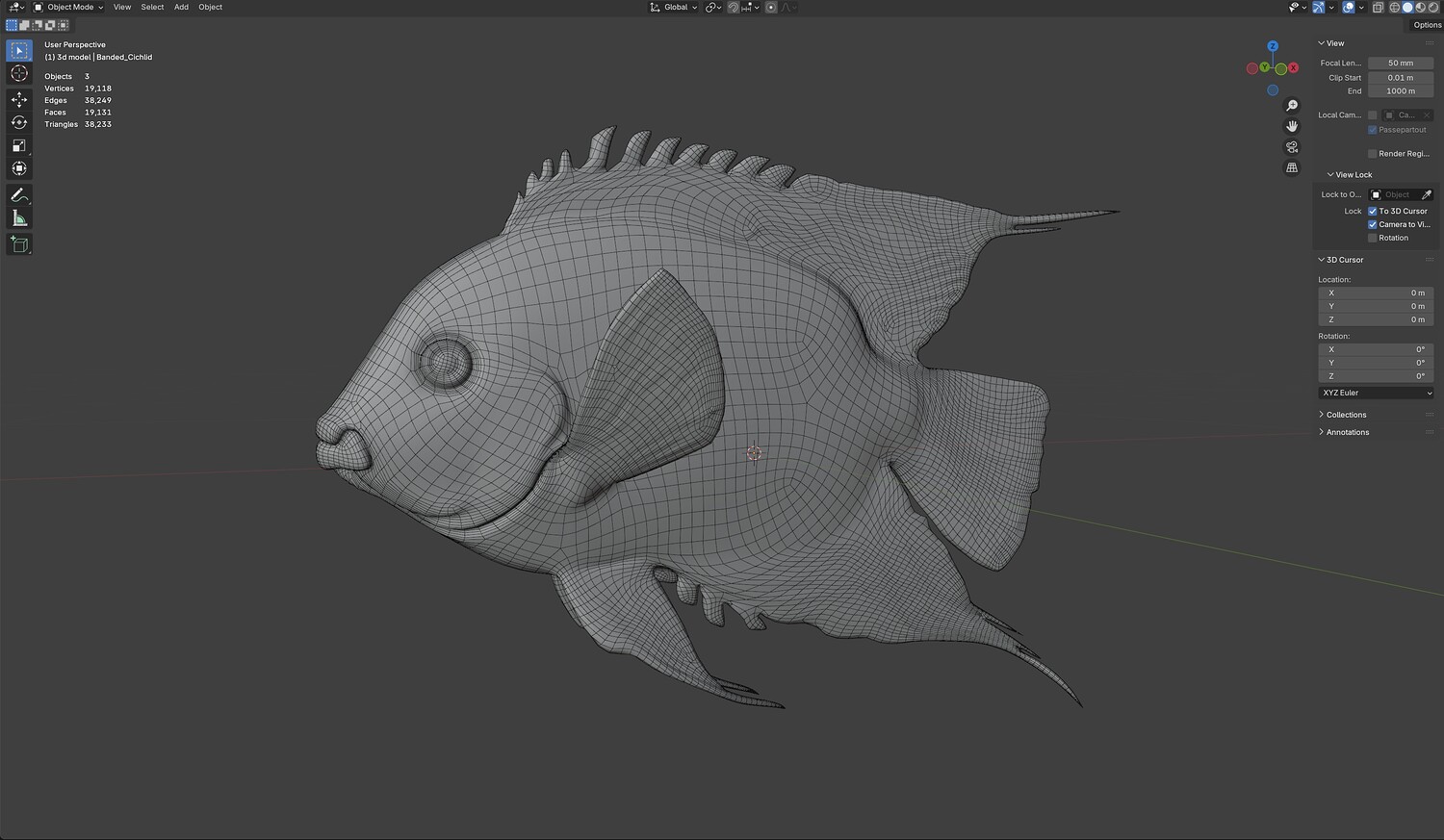The height and width of the screenshot is (840, 1444).
Task: Switch to solid viewport shading
Action: click(1407, 7)
